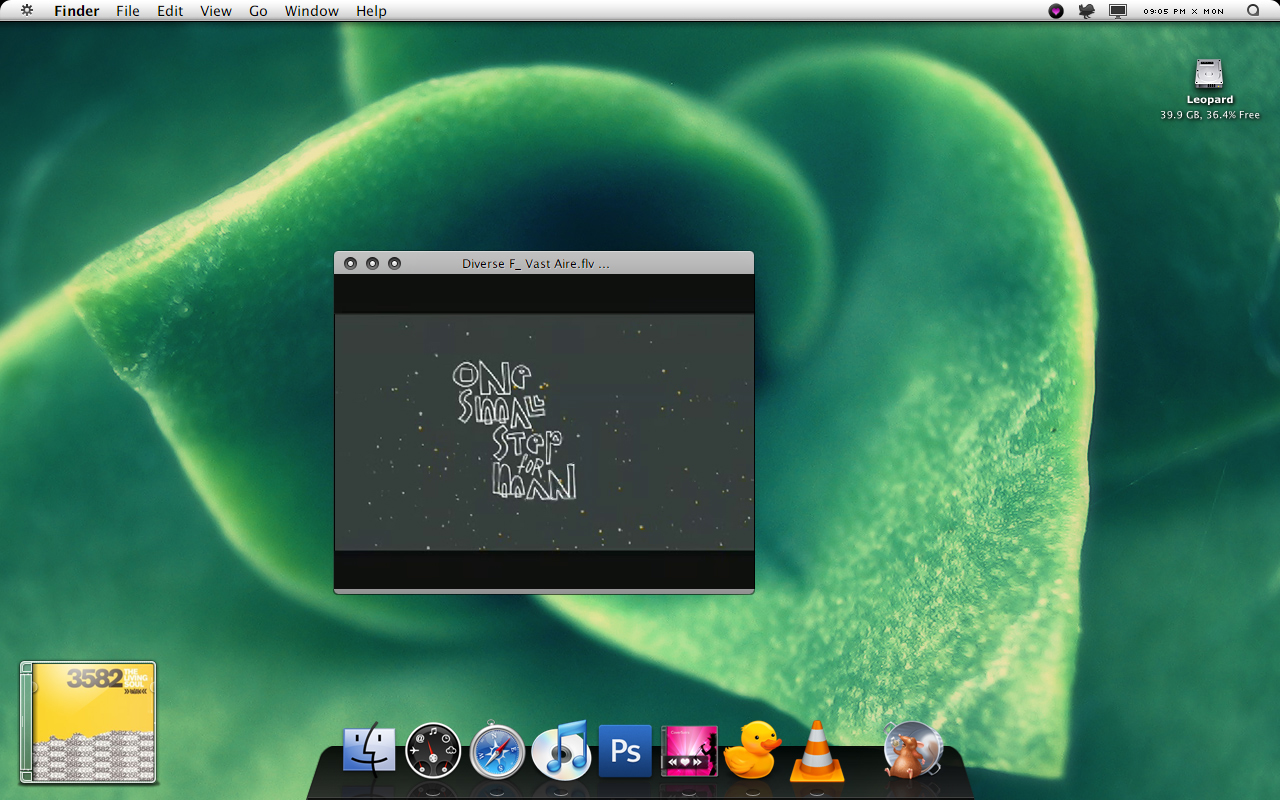1280x800 pixels.
Task: Open the Apple menu
Action: click(27, 11)
